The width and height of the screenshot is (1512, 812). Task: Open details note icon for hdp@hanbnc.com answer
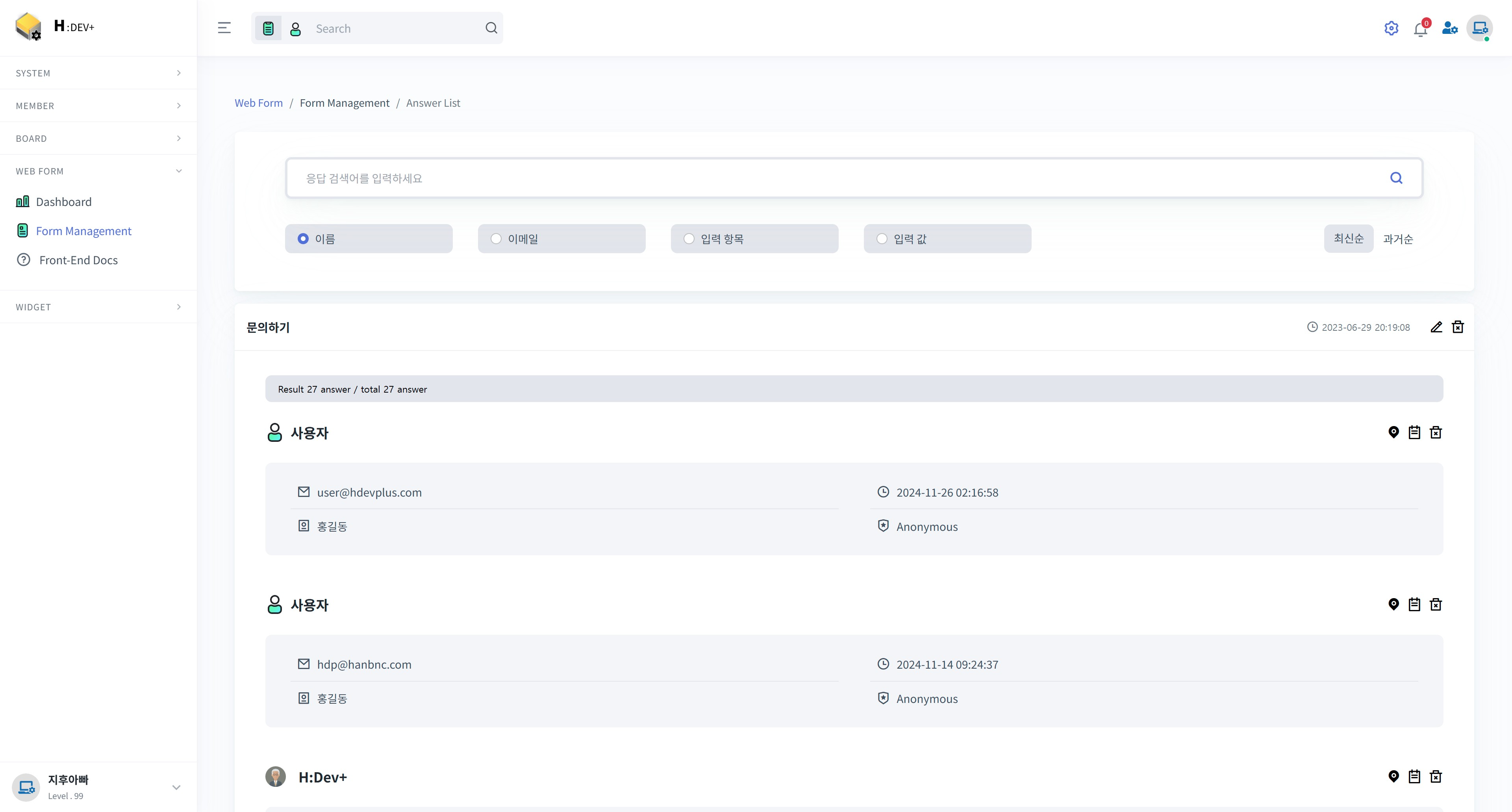[x=1415, y=604]
